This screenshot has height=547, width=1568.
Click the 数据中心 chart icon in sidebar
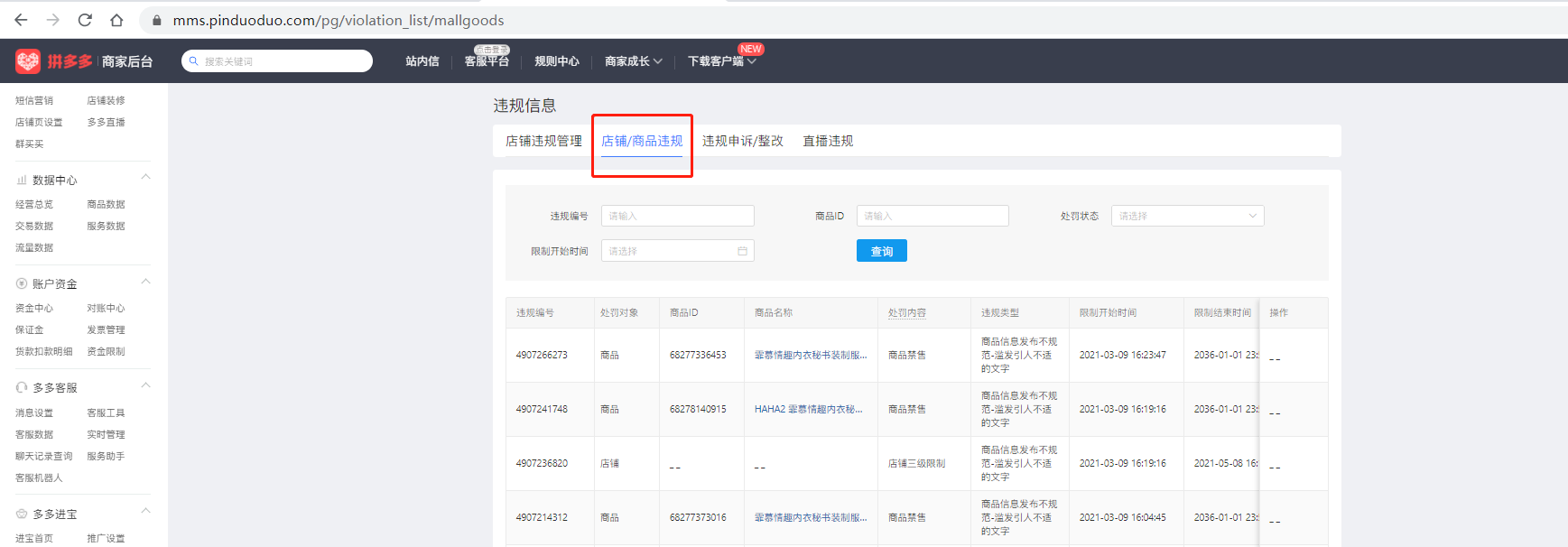(x=22, y=181)
